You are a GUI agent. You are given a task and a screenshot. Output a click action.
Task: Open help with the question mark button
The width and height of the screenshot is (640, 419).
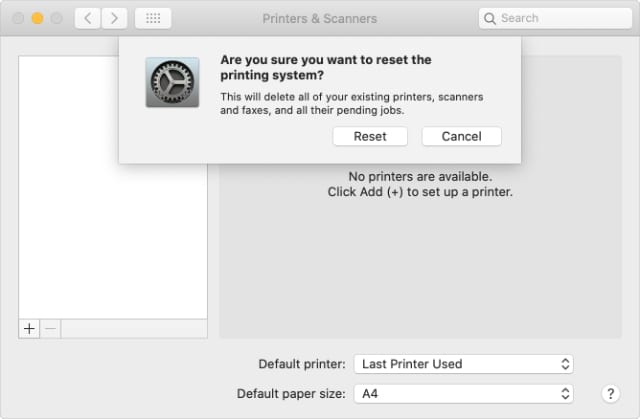click(x=611, y=394)
